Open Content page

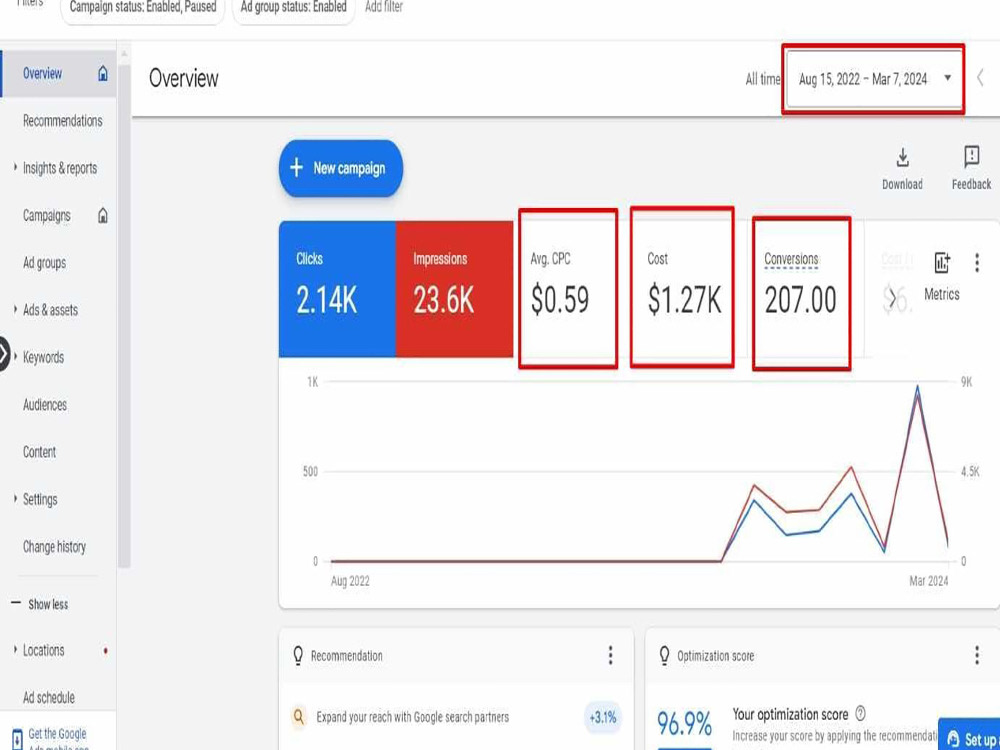click(40, 452)
